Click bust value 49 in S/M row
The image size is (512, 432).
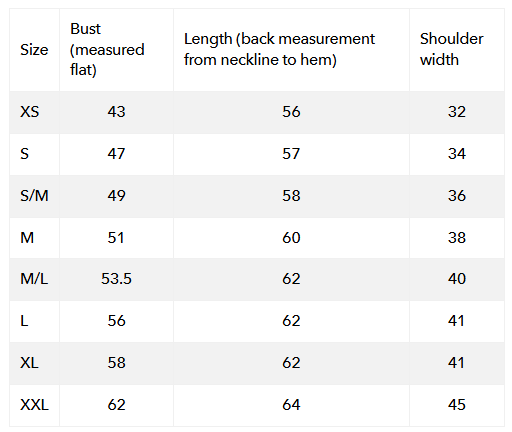[x=116, y=196]
